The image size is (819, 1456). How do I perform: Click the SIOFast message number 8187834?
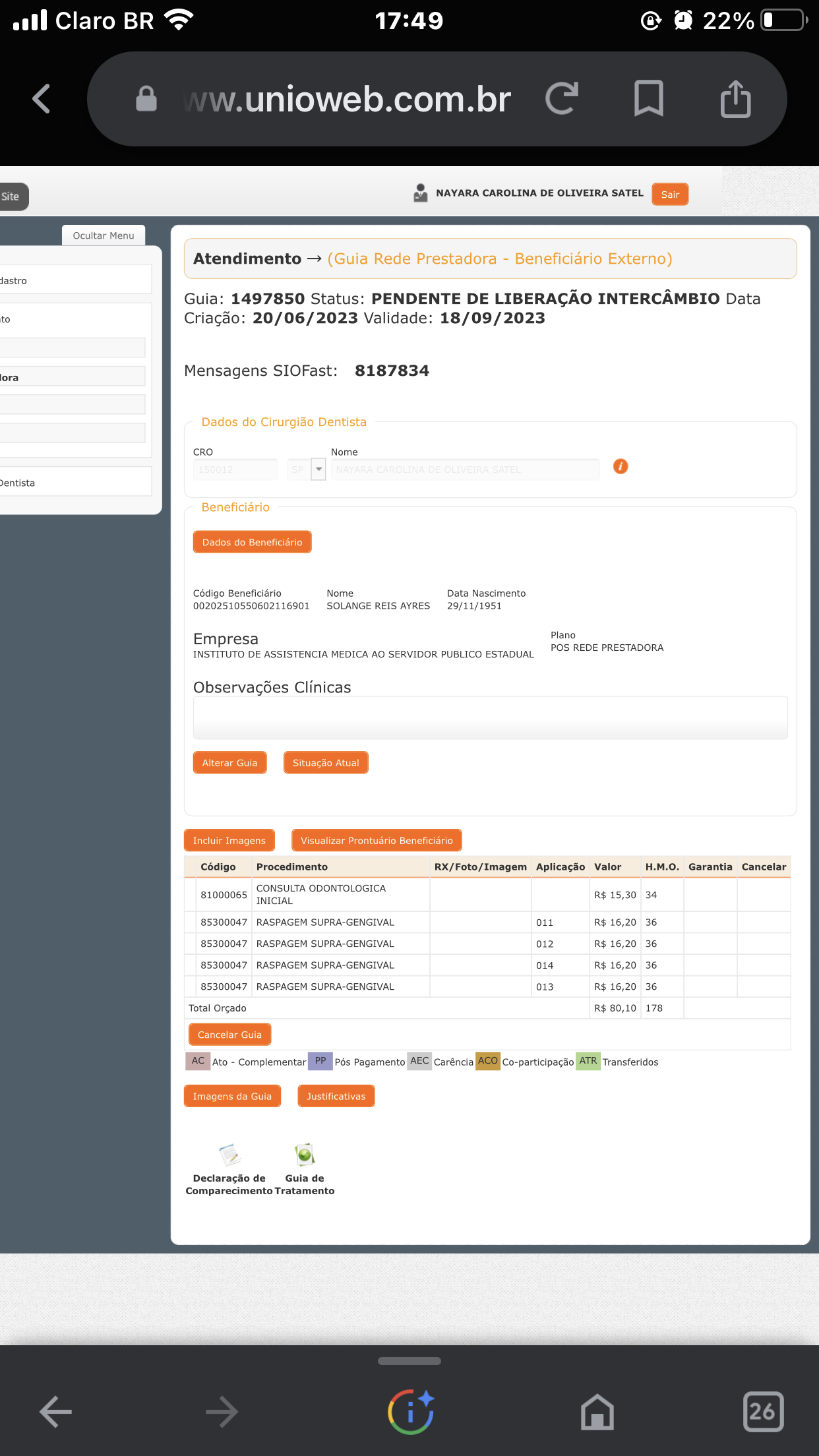point(392,371)
